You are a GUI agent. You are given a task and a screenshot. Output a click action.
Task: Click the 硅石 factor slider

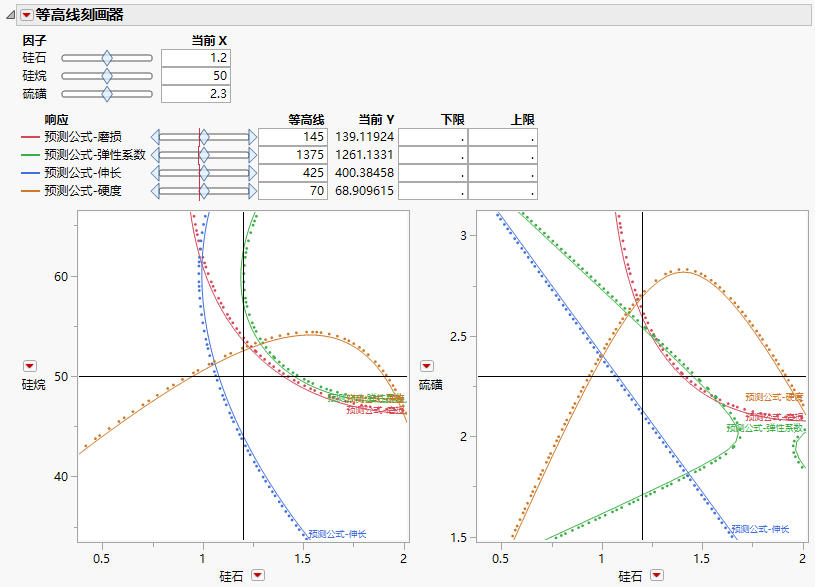(107, 58)
